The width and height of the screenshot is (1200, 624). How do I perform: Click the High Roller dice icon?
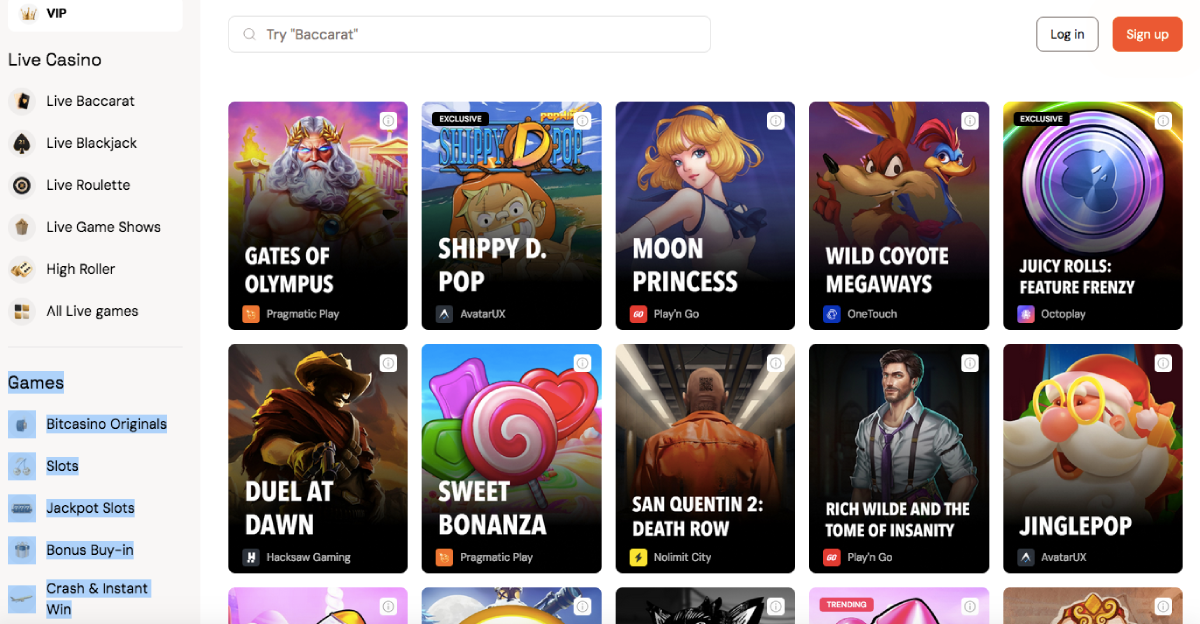coord(21,269)
